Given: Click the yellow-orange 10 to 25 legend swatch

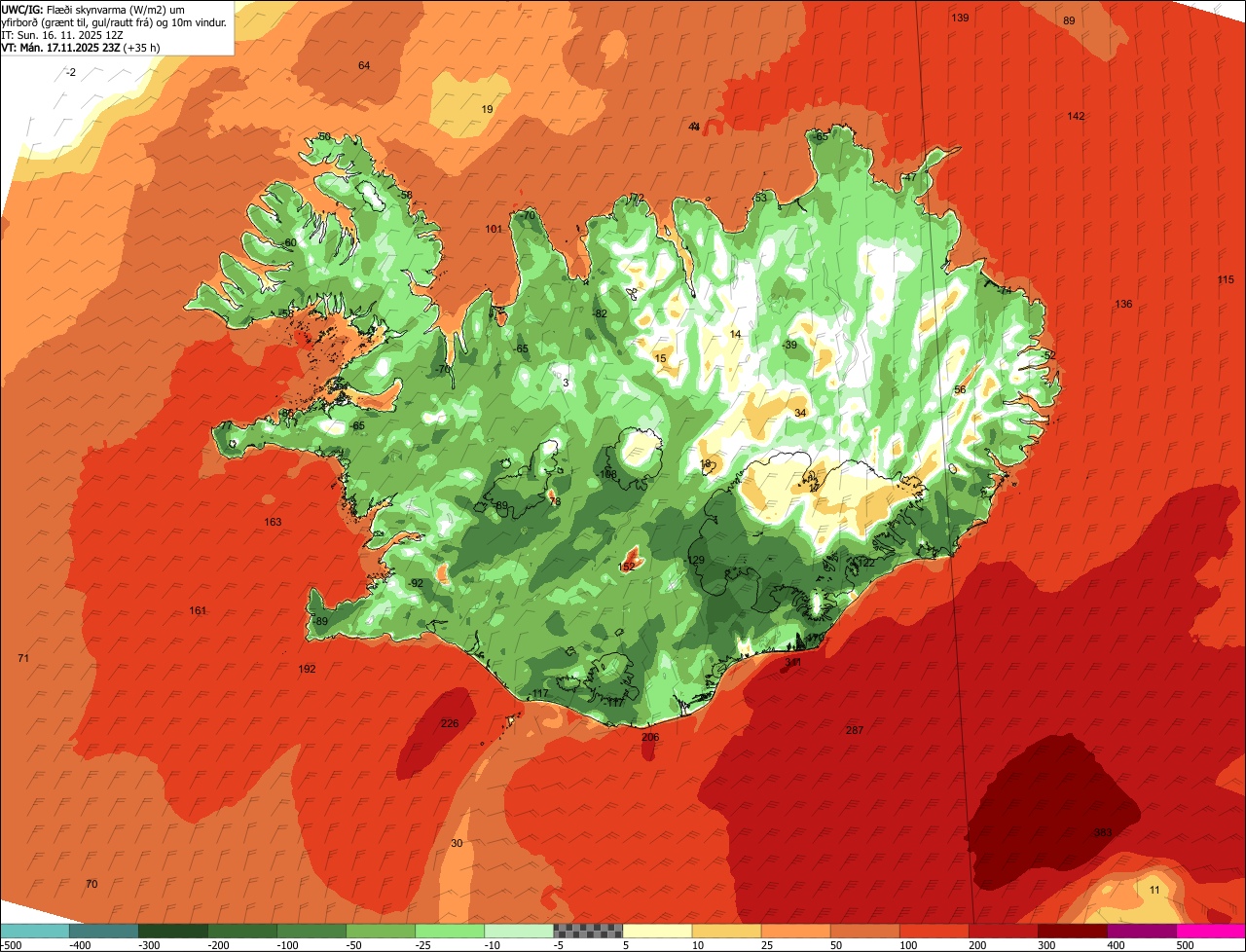Looking at the screenshot, I should point(726,930).
